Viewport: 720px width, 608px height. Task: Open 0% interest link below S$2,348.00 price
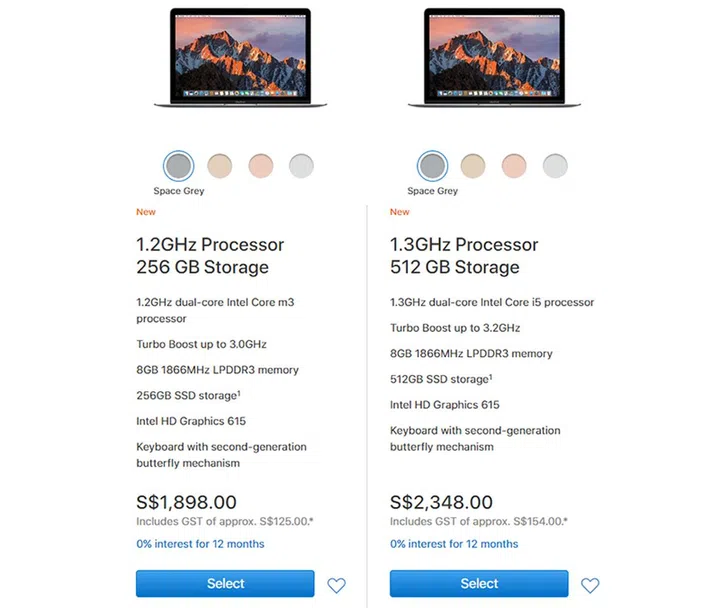tap(454, 544)
